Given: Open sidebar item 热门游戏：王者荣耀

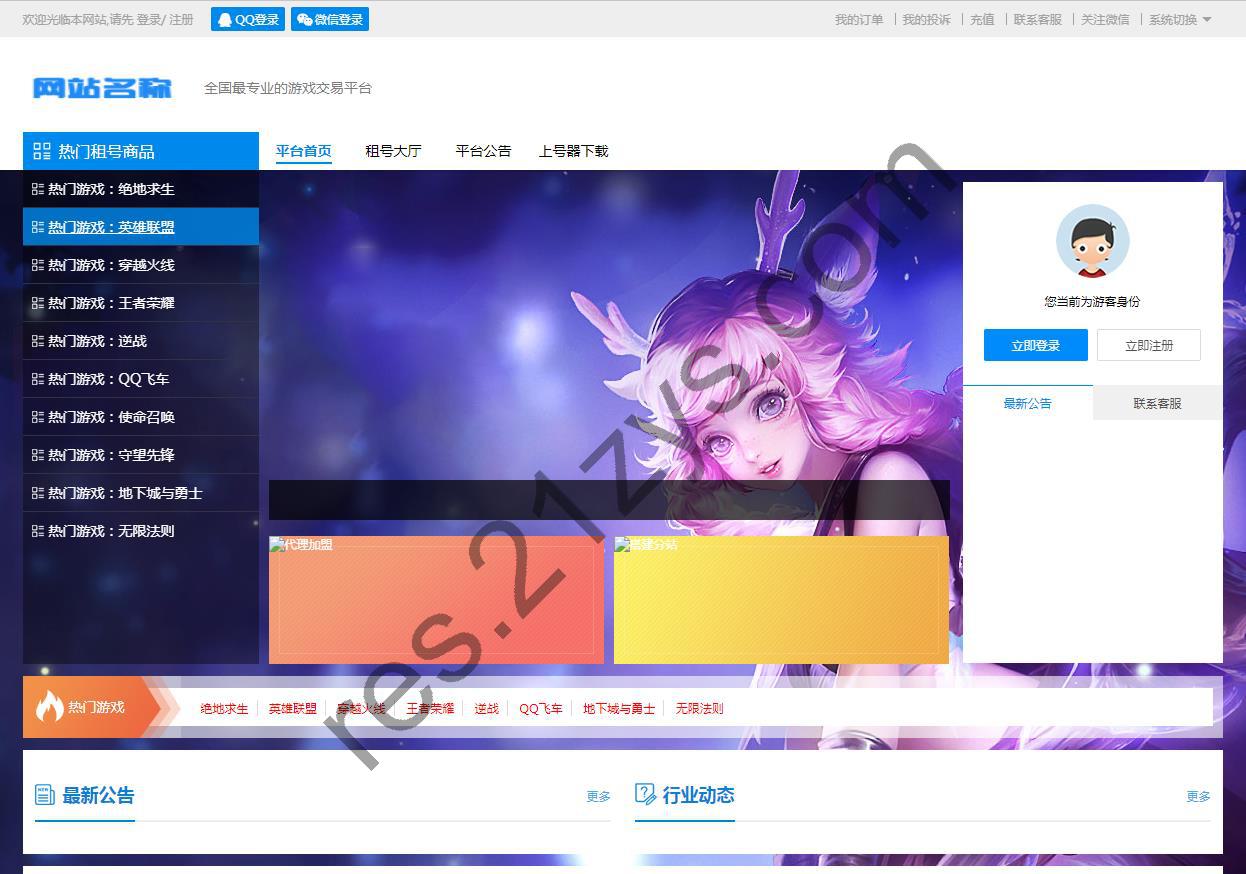Looking at the screenshot, I should (141, 303).
